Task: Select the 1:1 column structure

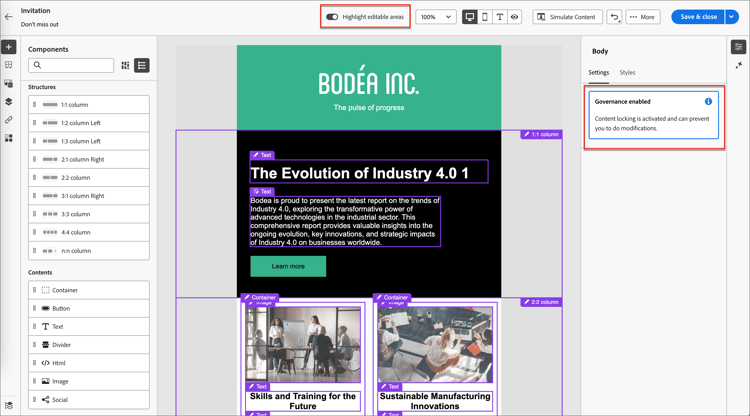Action: tap(89, 105)
